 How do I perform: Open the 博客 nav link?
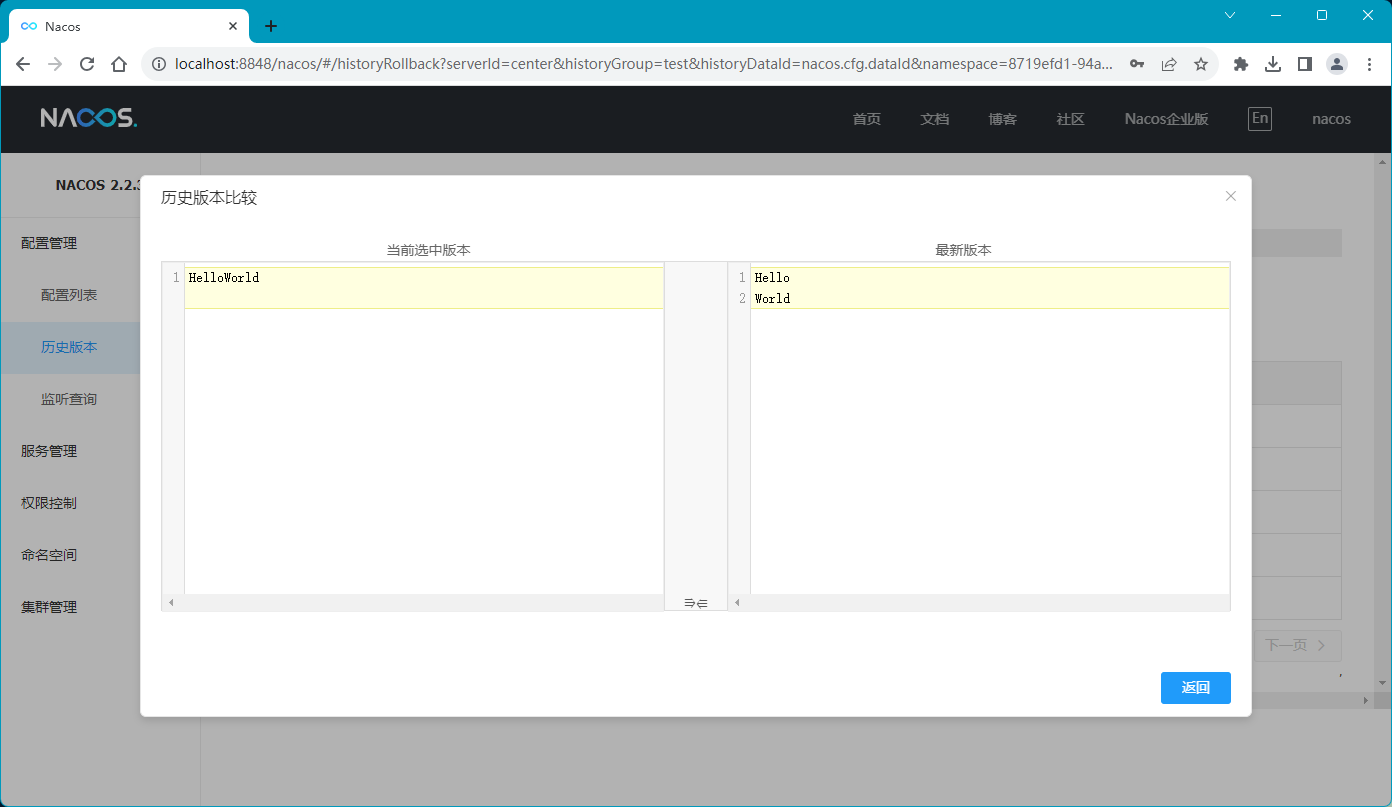pos(1003,119)
